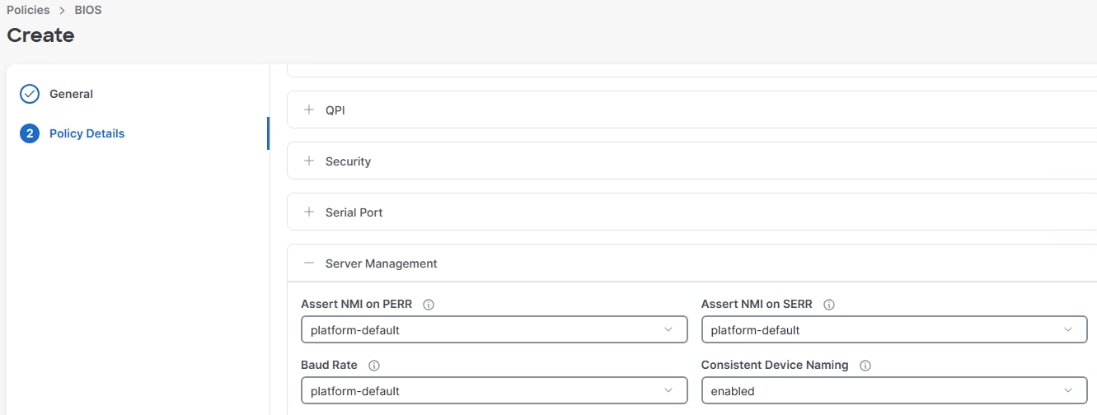
Task: Click the Create page heading
Action: [41, 35]
